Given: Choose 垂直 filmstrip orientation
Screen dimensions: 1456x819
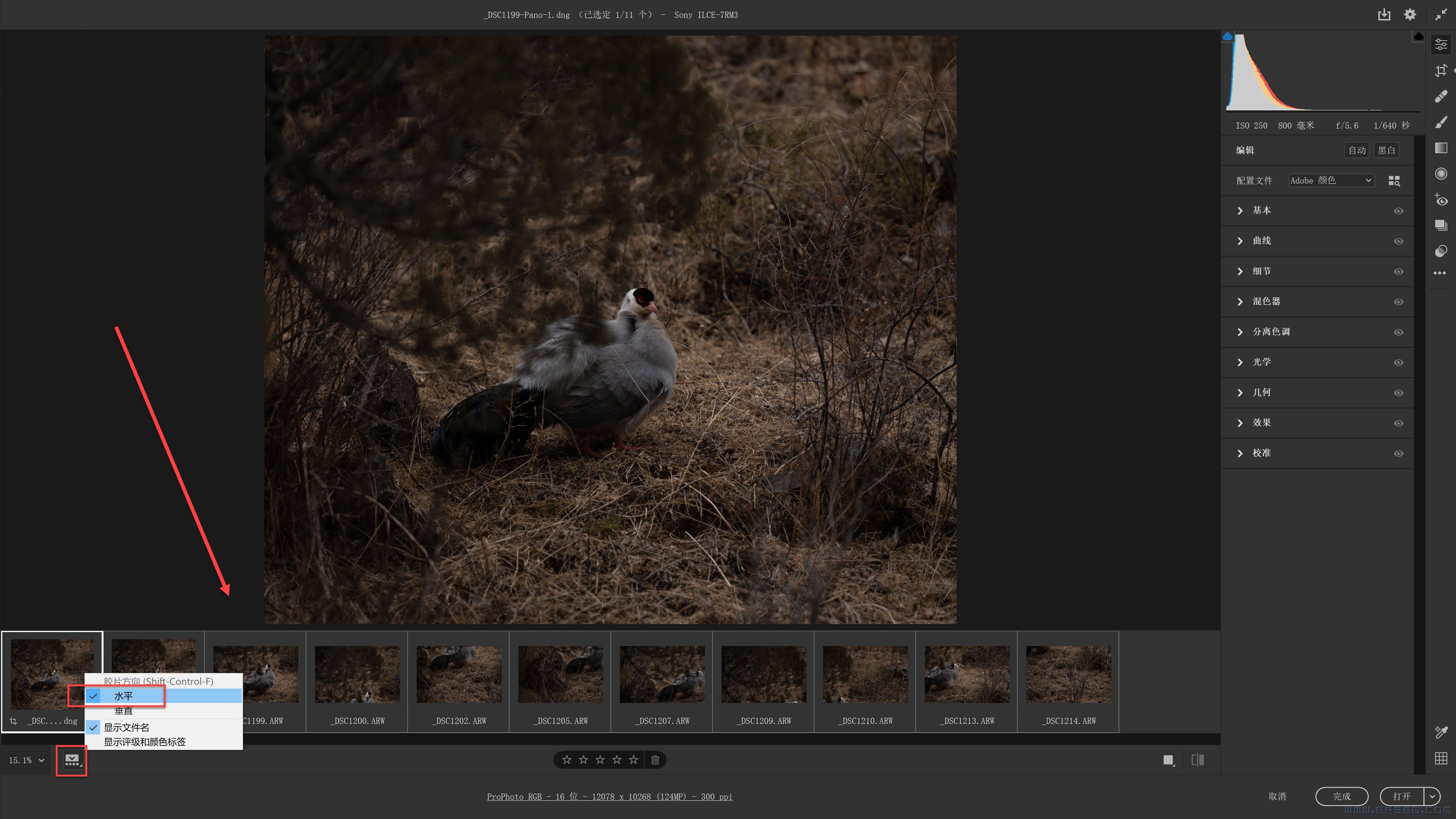Looking at the screenshot, I should (x=123, y=711).
